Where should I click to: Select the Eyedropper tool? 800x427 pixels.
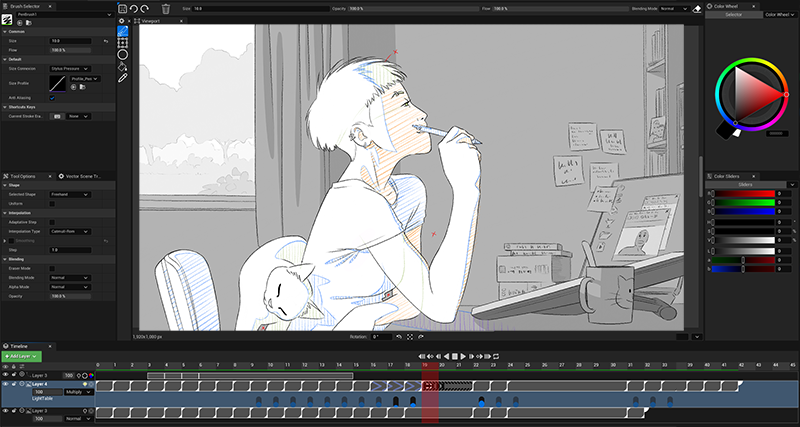tap(123, 77)
